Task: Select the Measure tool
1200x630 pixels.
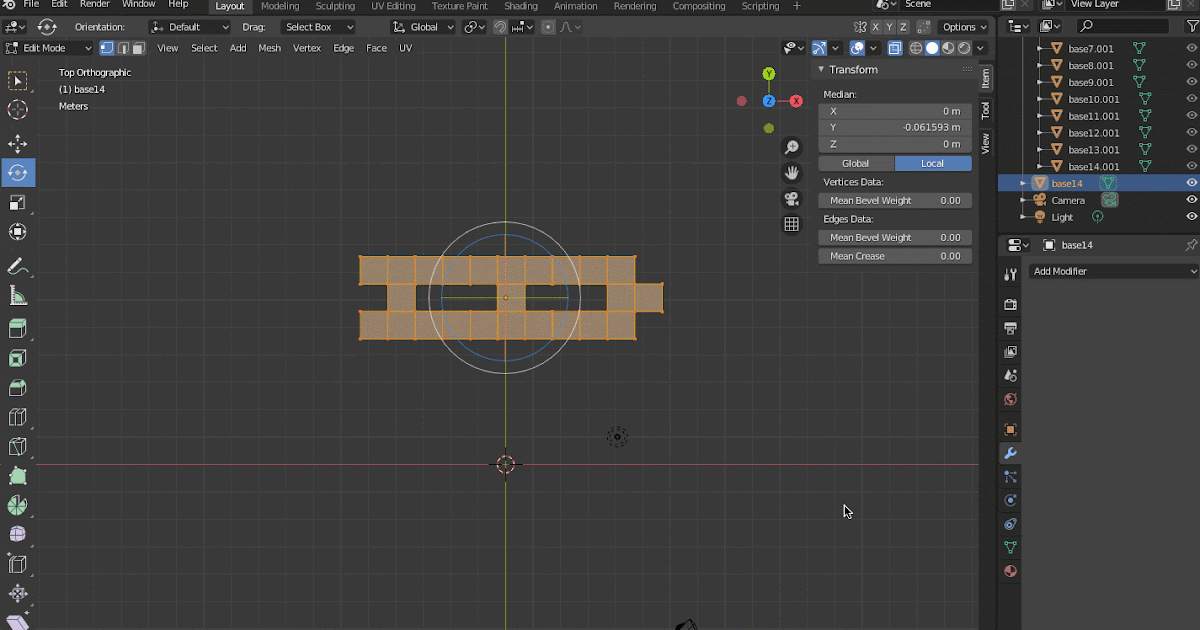Action: [17, 295]
